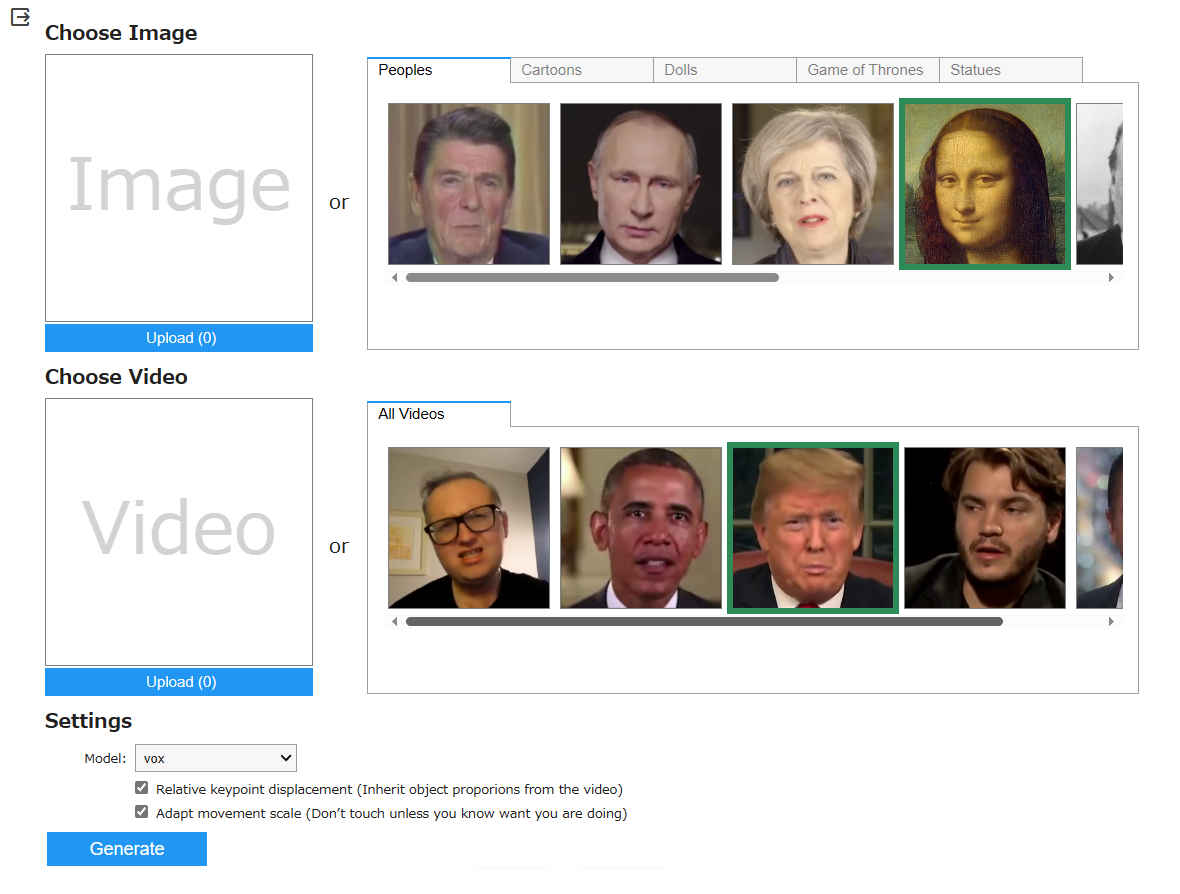
Task: Pick the highlighted blond-haired man video
Action: point(813,528)
